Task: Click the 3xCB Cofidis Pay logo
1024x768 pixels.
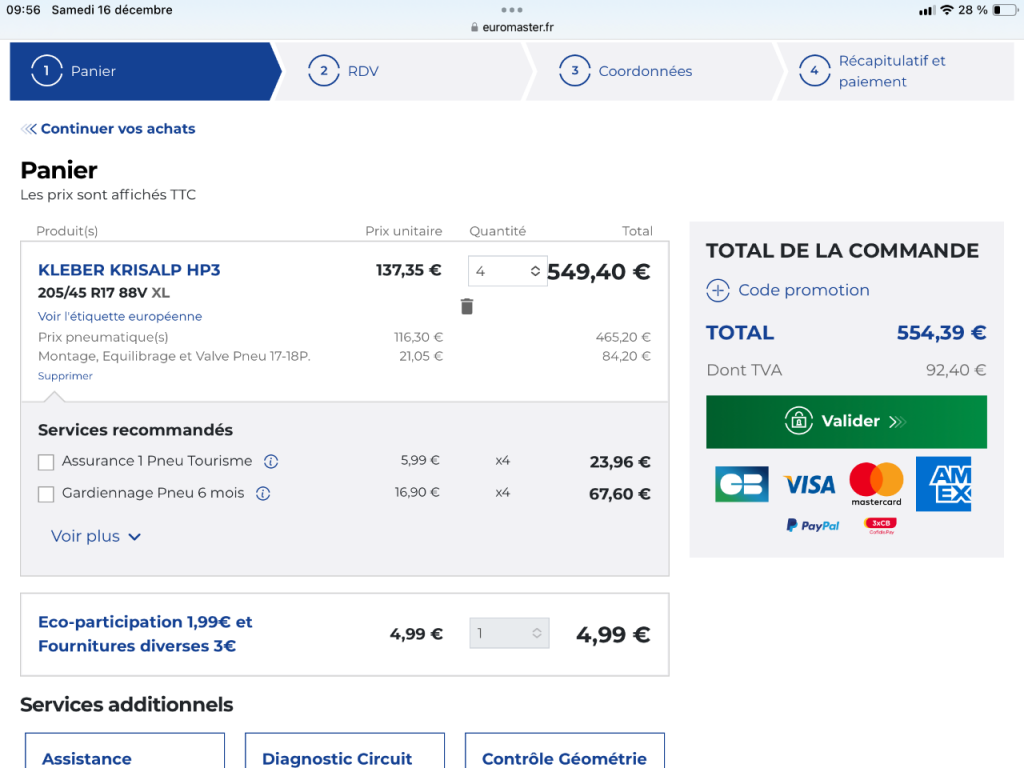Action: coord(880,526)
